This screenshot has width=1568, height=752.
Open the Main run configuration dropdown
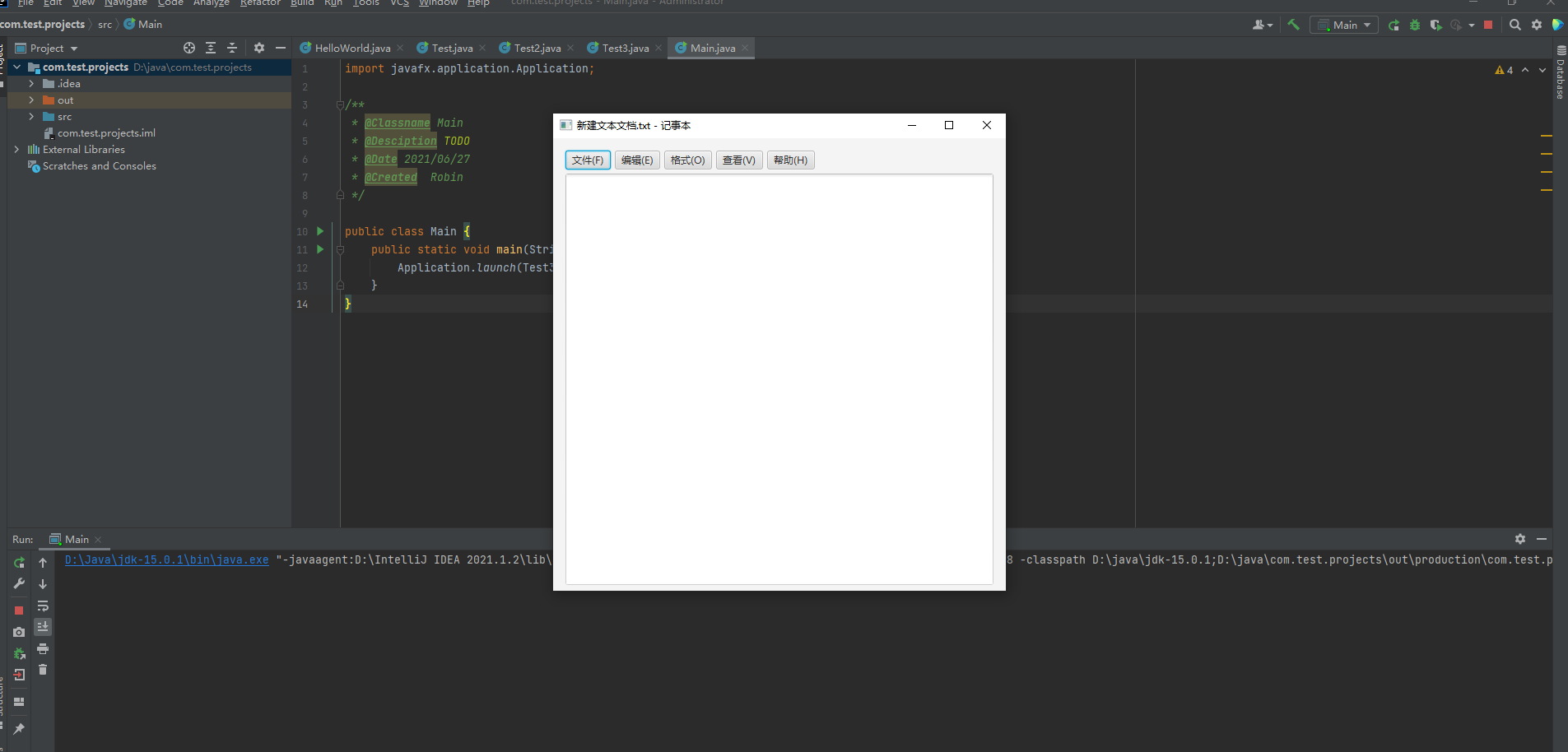[x=1344, y=25]
